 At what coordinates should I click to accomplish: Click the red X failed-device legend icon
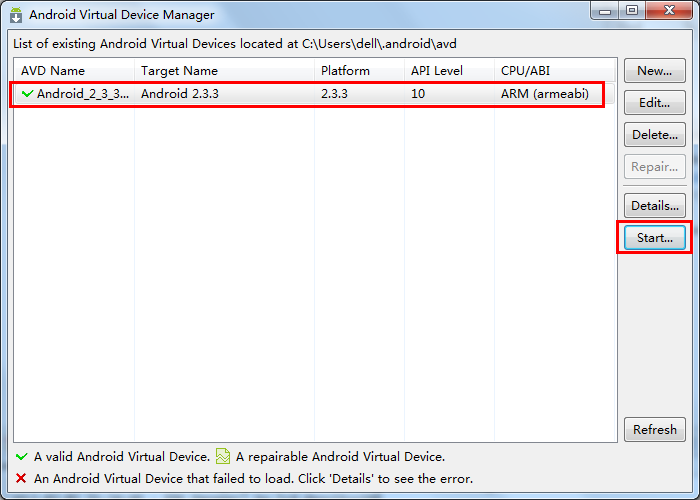[x=21, y=479]
